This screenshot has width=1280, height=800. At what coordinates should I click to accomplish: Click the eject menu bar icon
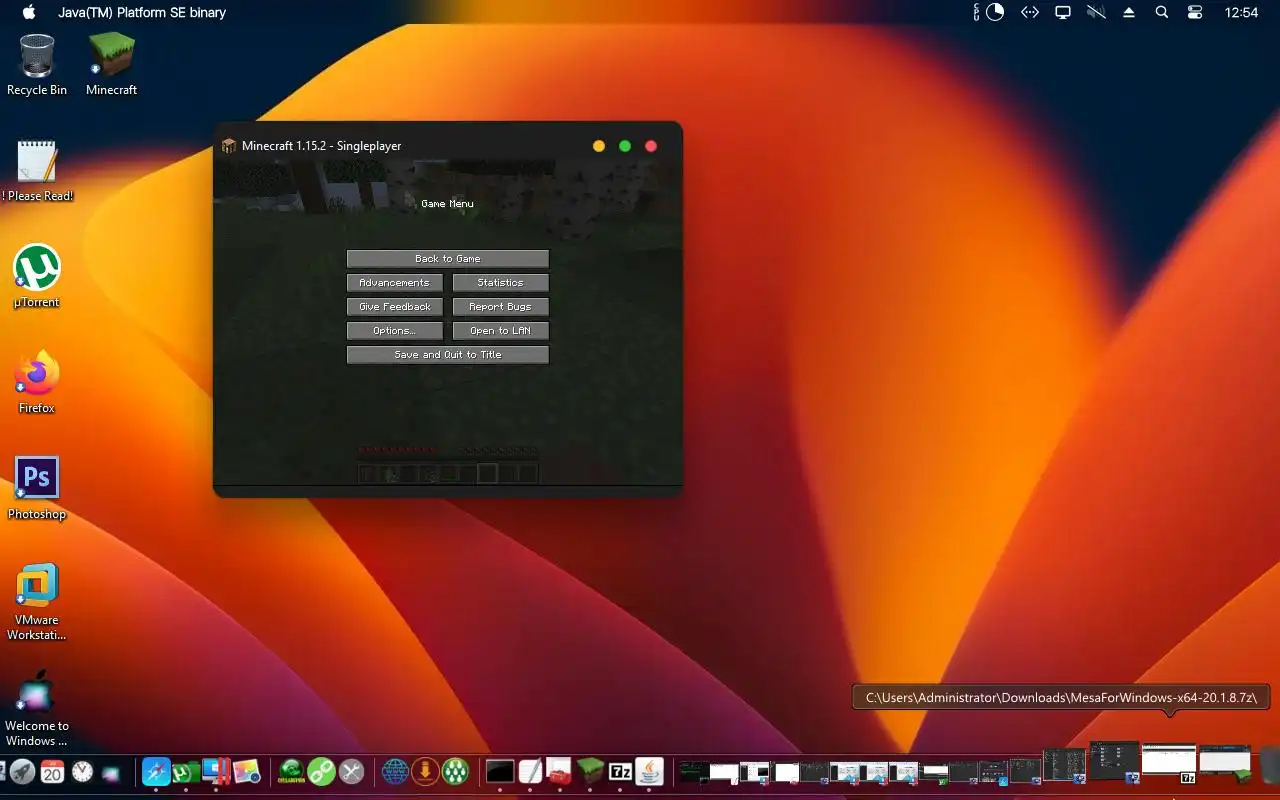pos(1129,13)
